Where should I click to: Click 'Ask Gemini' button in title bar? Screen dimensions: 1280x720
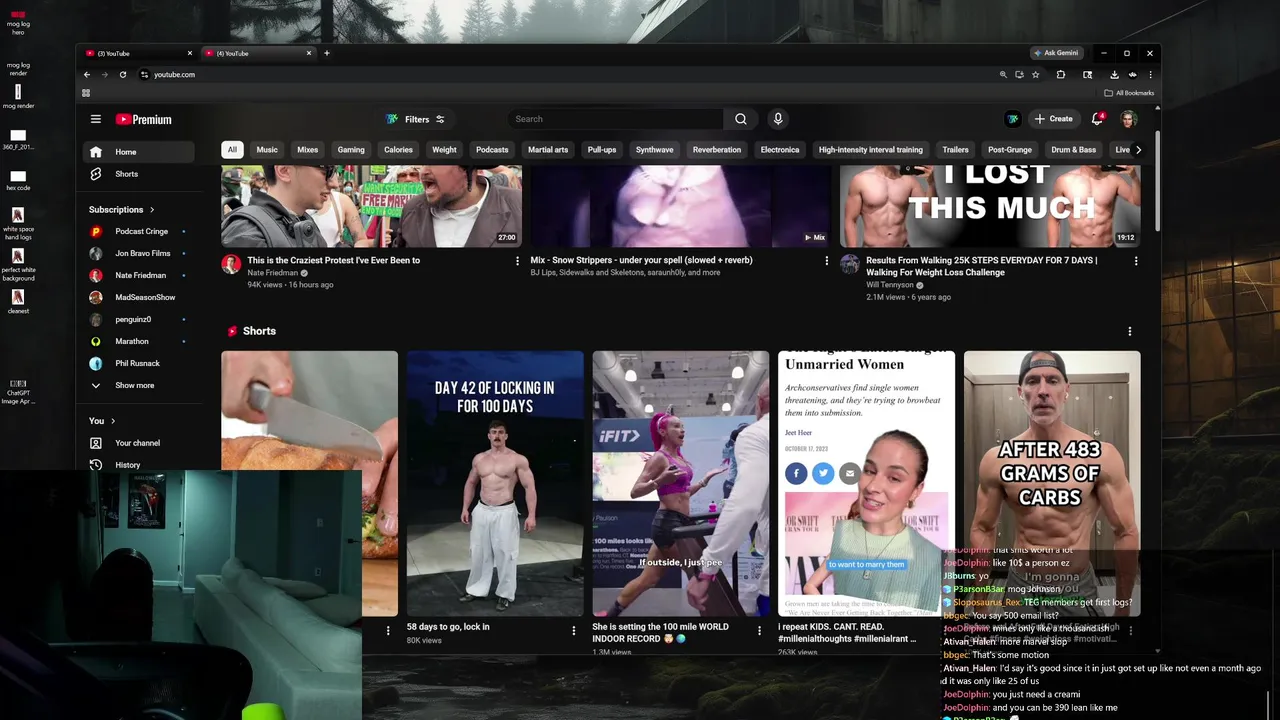click(1056, 53)
